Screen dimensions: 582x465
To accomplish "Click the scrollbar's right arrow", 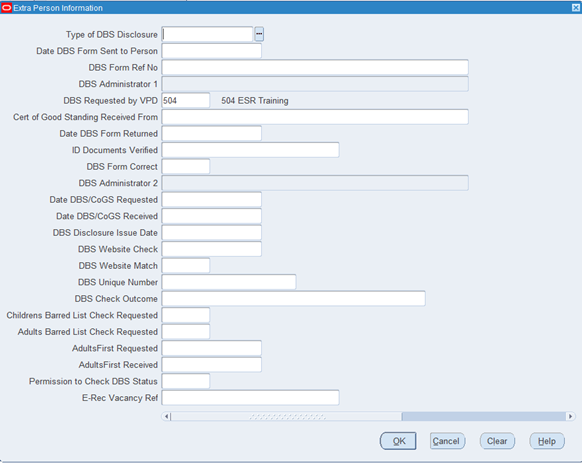I will (x=570, y=416).
